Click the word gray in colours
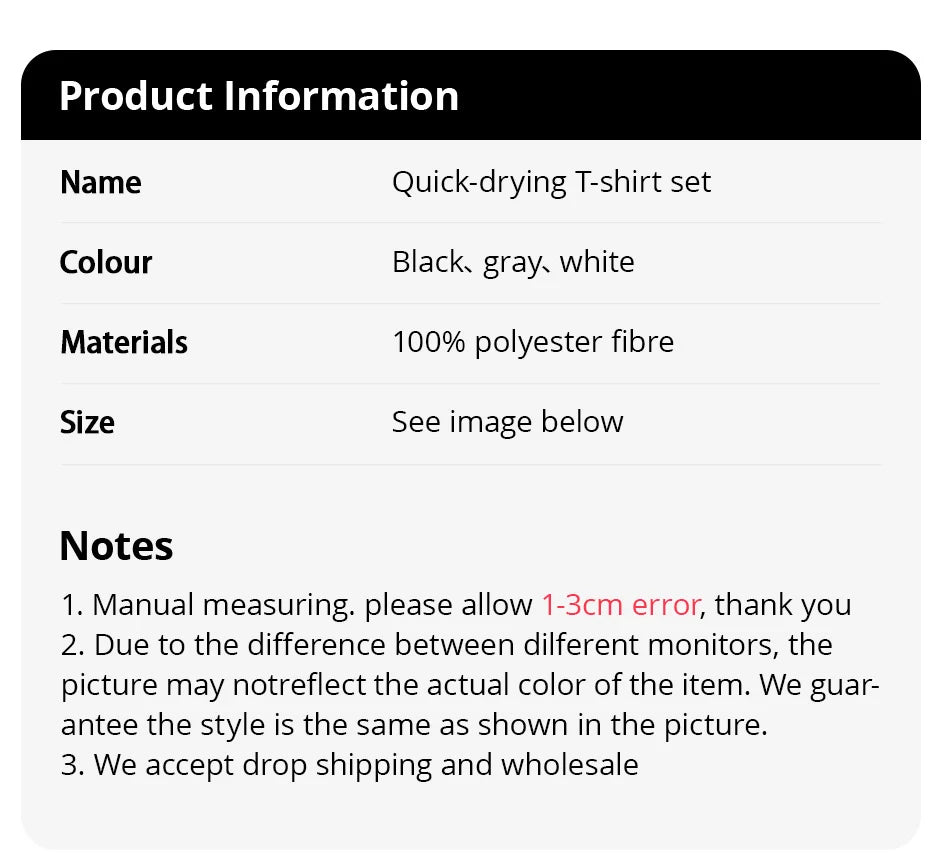The width and height of the screenshot is (940, 860). click(x=512, y=263)
